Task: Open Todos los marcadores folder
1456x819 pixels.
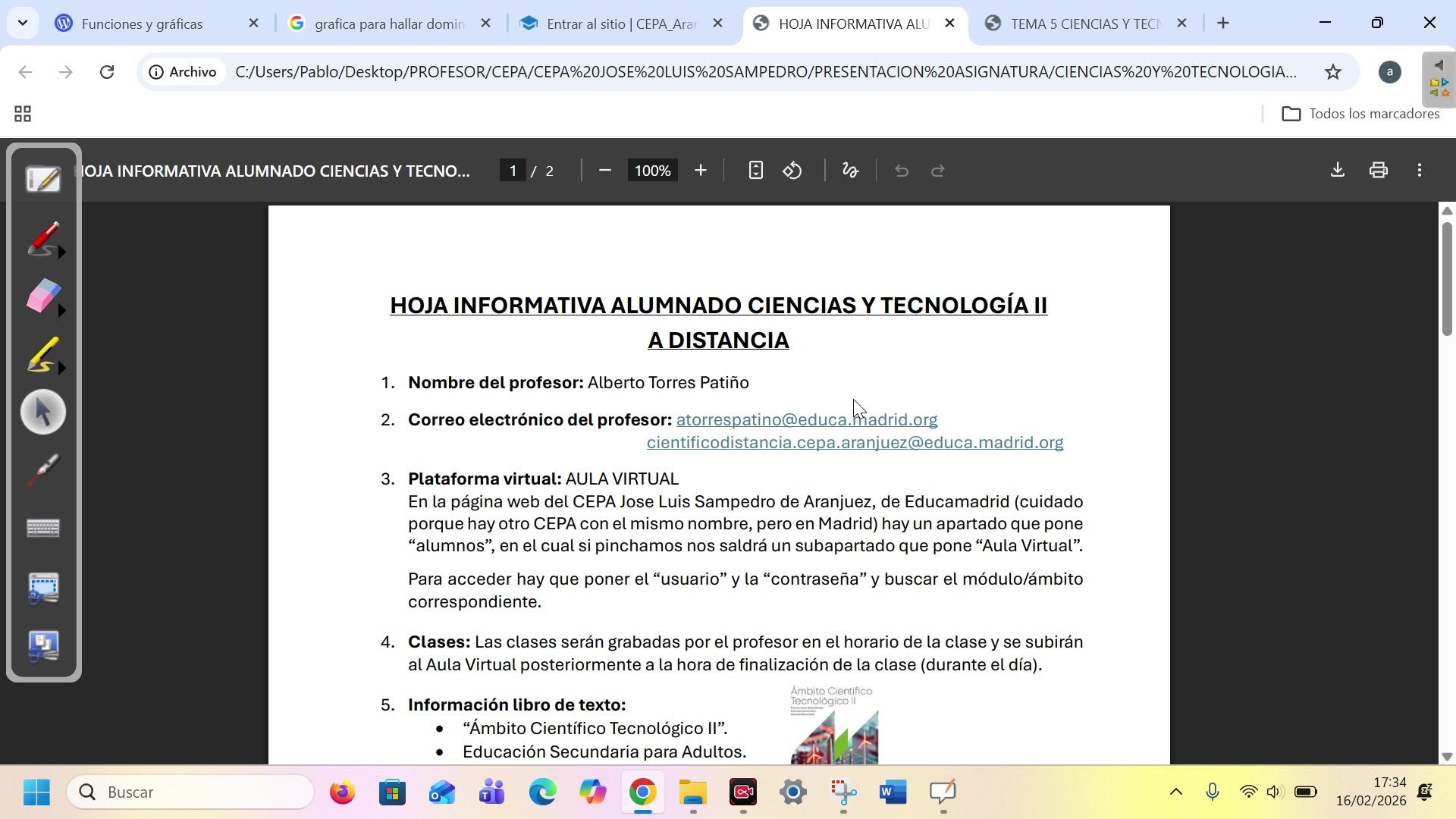Action: coord(1360,114)
